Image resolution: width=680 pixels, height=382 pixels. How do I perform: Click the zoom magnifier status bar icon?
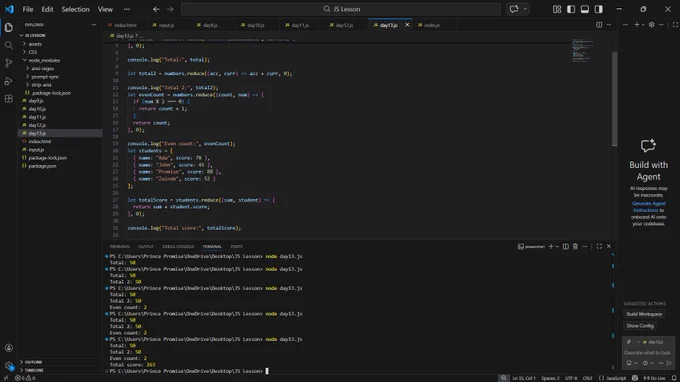coord(503,378)
